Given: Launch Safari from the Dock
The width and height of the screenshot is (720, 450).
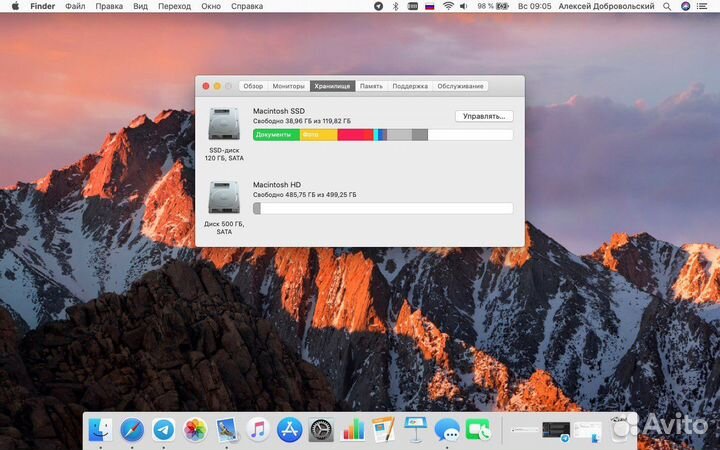Looking at the screenshot, I should 132,430.
